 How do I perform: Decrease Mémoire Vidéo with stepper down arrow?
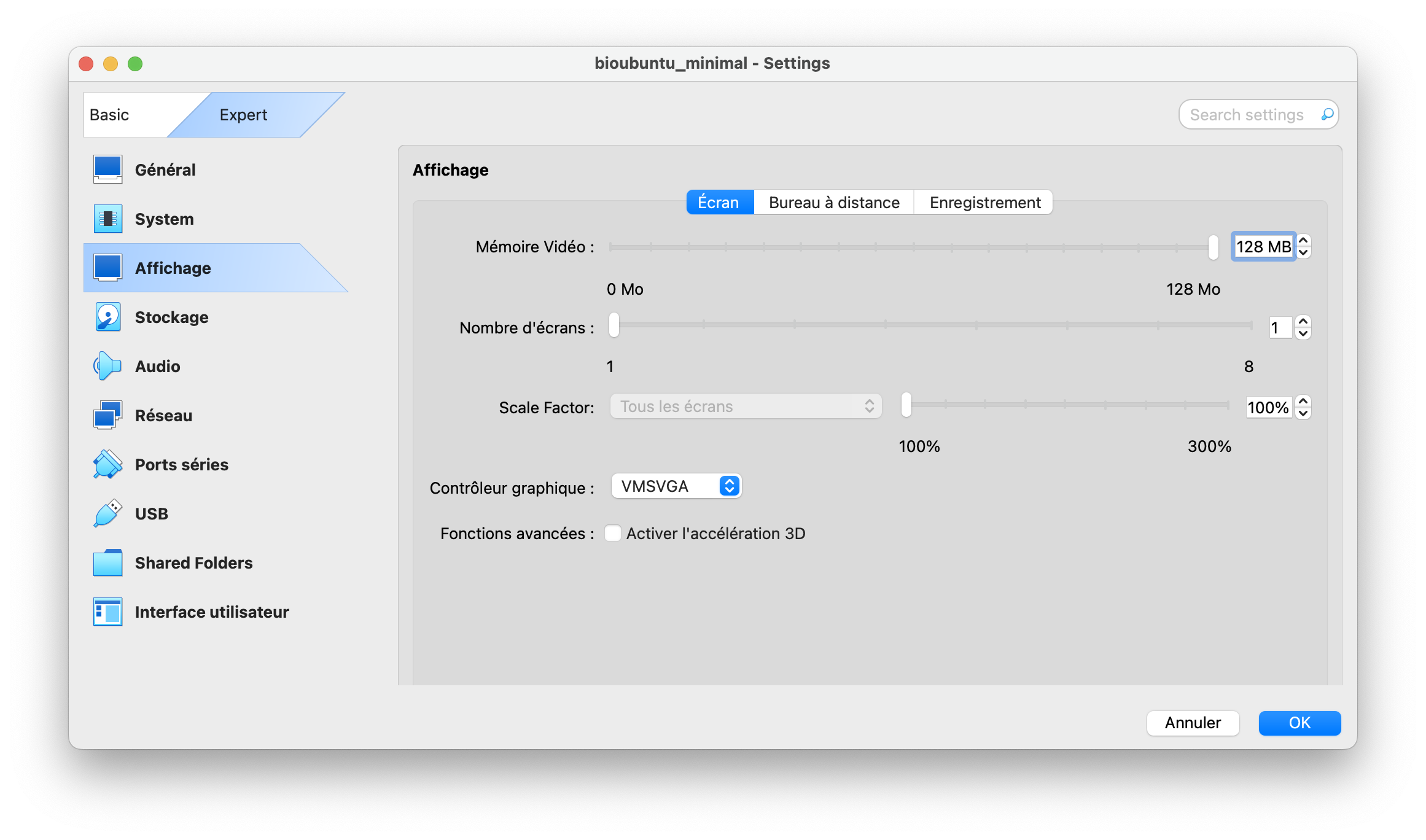(x=1303, y=252)
